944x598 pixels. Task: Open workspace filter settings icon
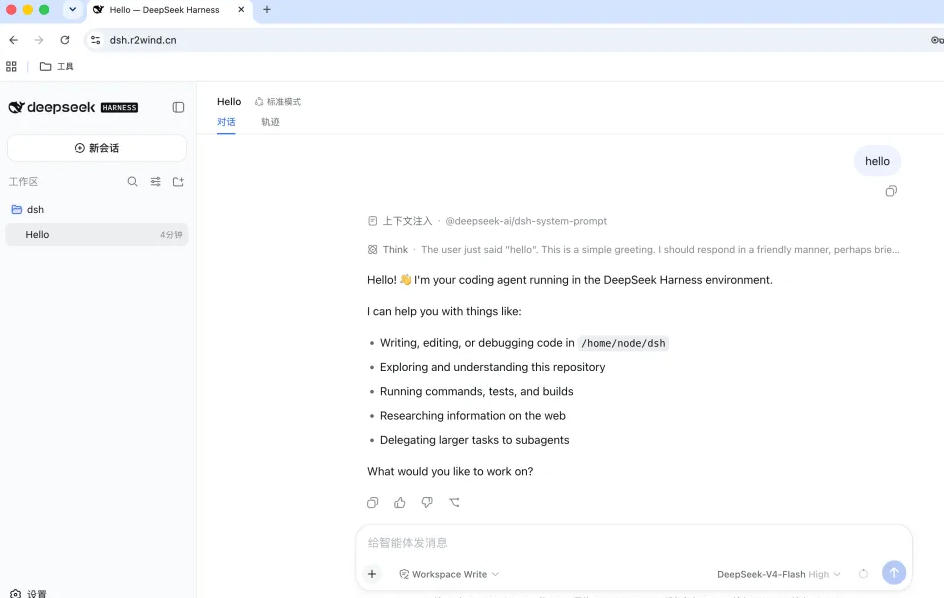click(155, 182)
